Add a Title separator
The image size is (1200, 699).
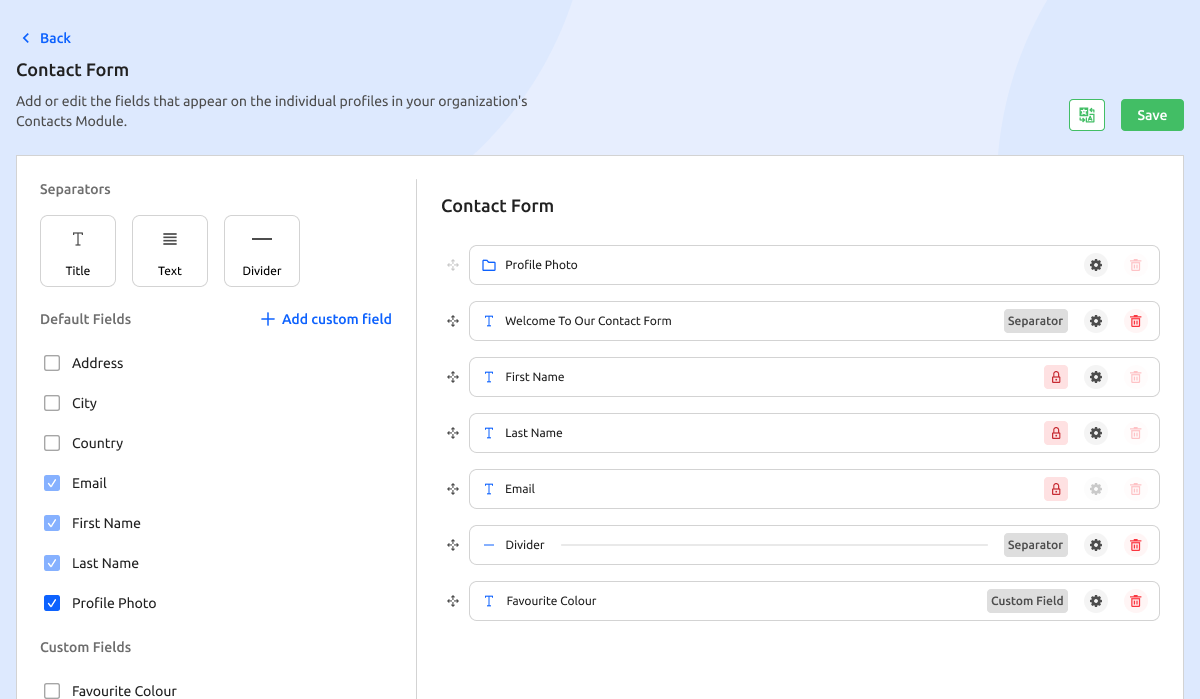pyautogui.click(x=78, y=251)
